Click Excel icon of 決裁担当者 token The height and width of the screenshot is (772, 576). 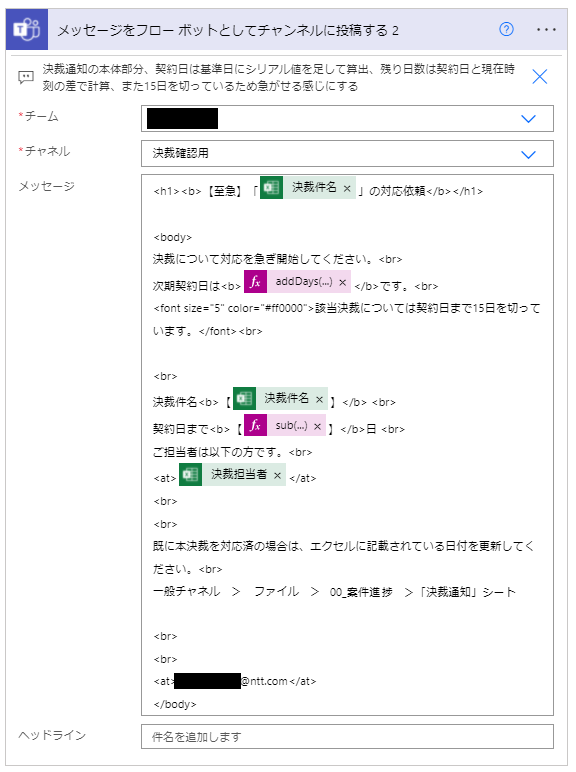[x=191, y=475]
